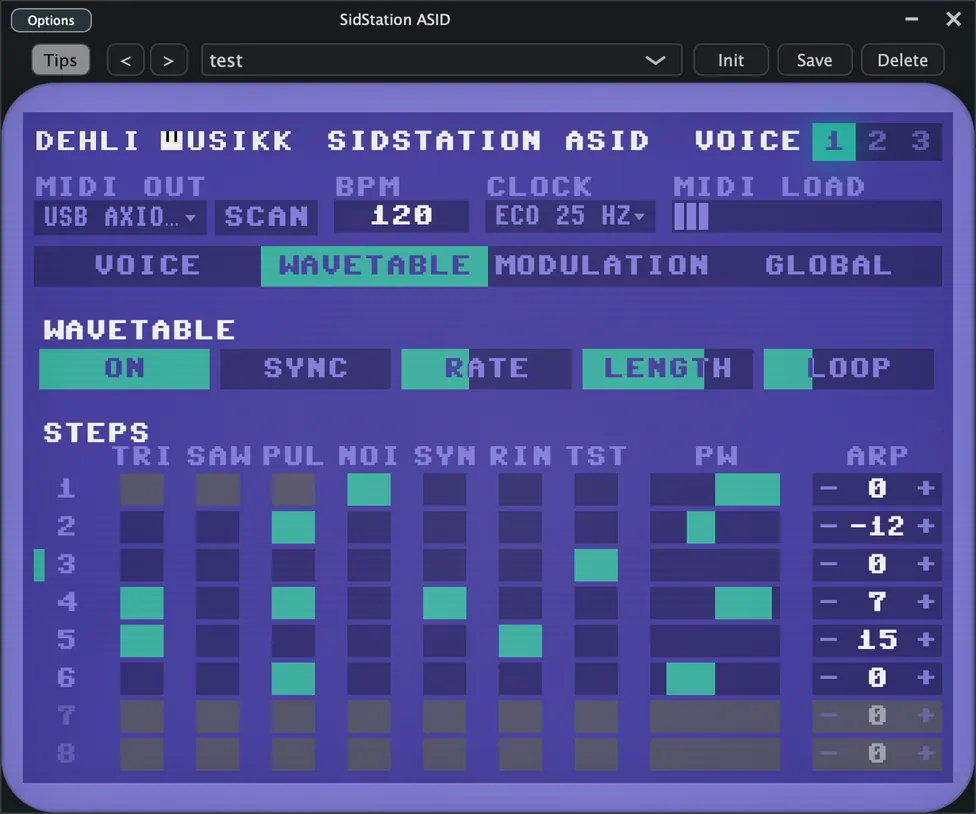Select Voice 3
Image resolution: width=976 pixels, height=814 pixels.
click(x=921, y=141)
